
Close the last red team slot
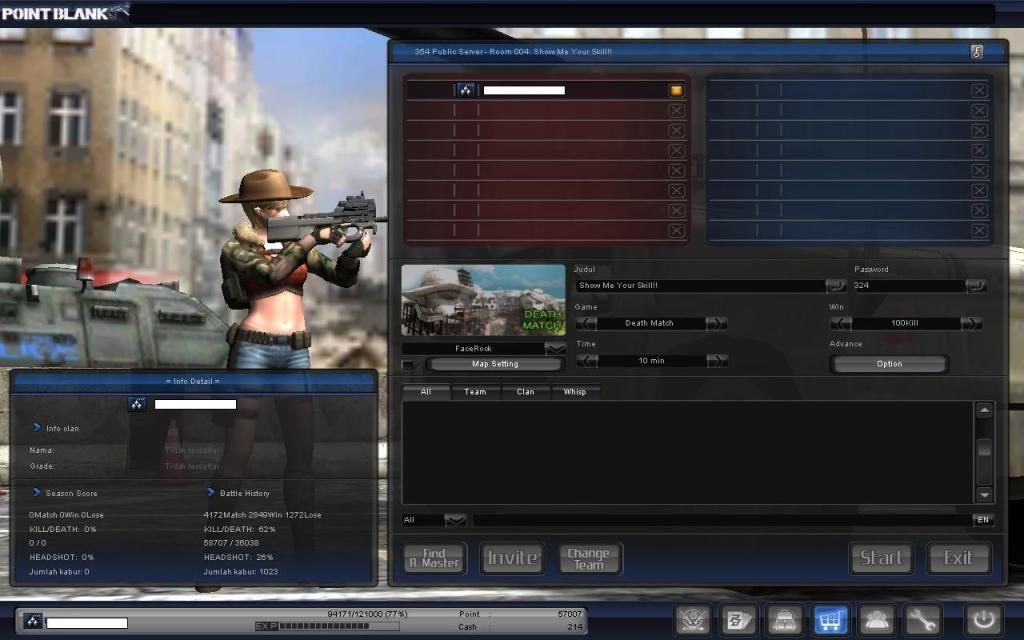pos(677,231)
